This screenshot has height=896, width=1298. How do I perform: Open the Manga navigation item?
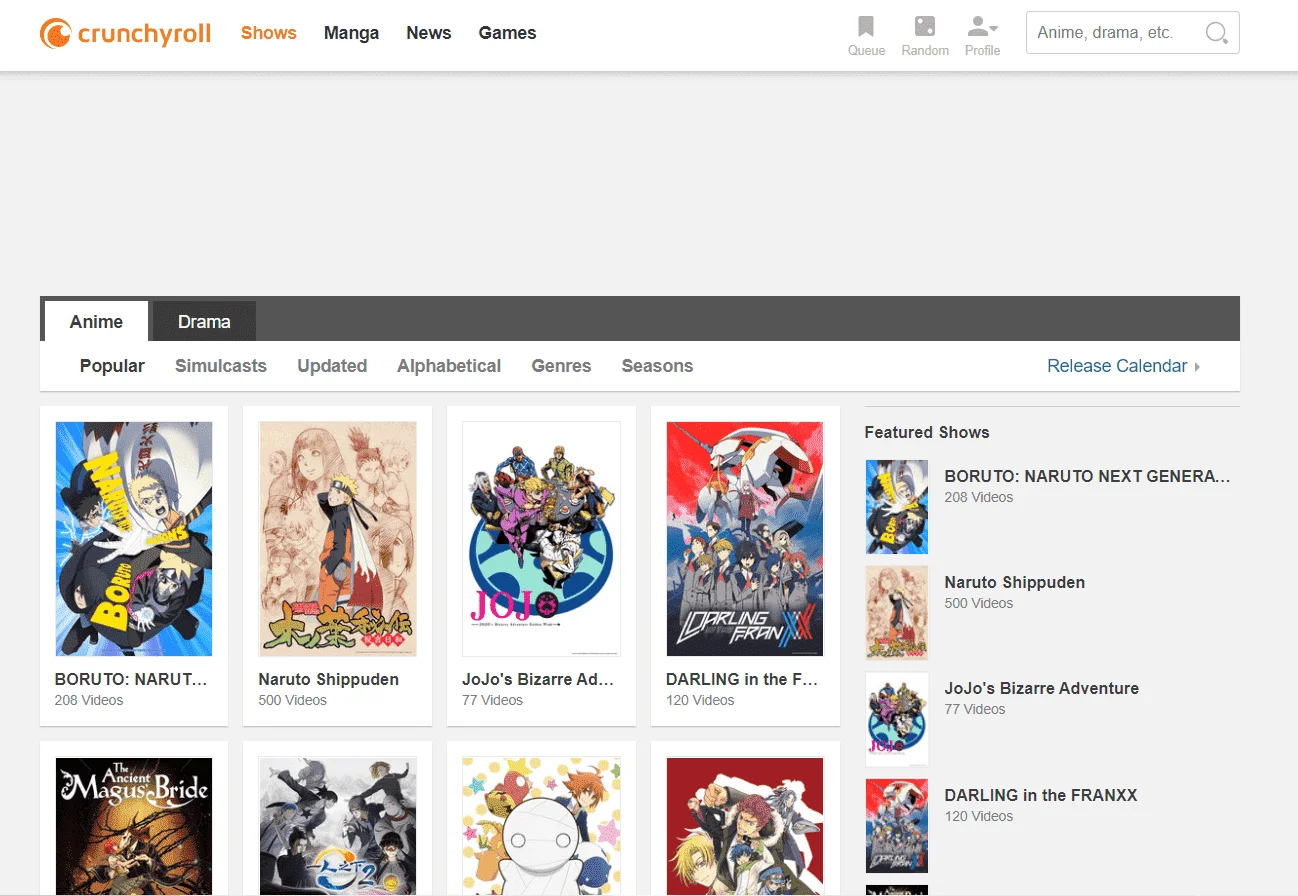click(x=351, y=33)
